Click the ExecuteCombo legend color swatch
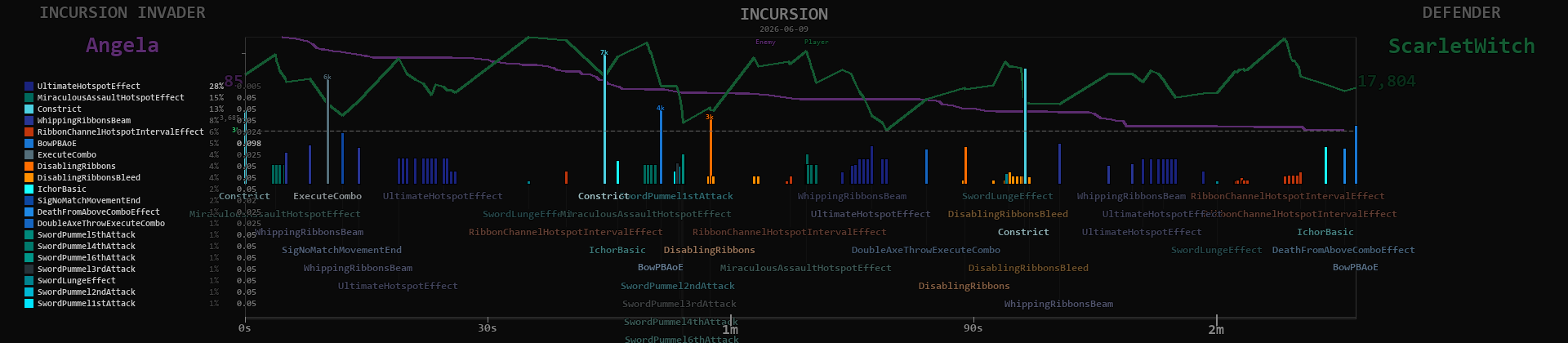Image resolution: width=1568 pixels, height=343 pixels. (x=29, y=154)
